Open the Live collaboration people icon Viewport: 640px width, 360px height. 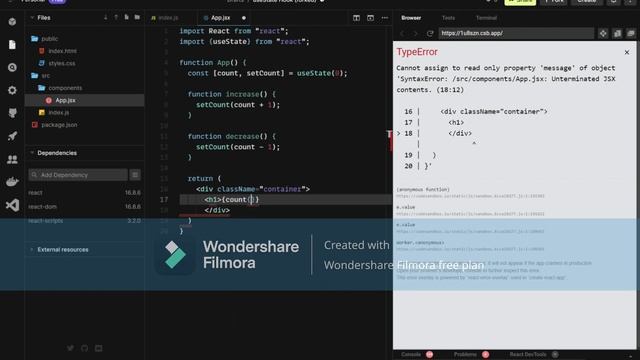coord(12,159)
